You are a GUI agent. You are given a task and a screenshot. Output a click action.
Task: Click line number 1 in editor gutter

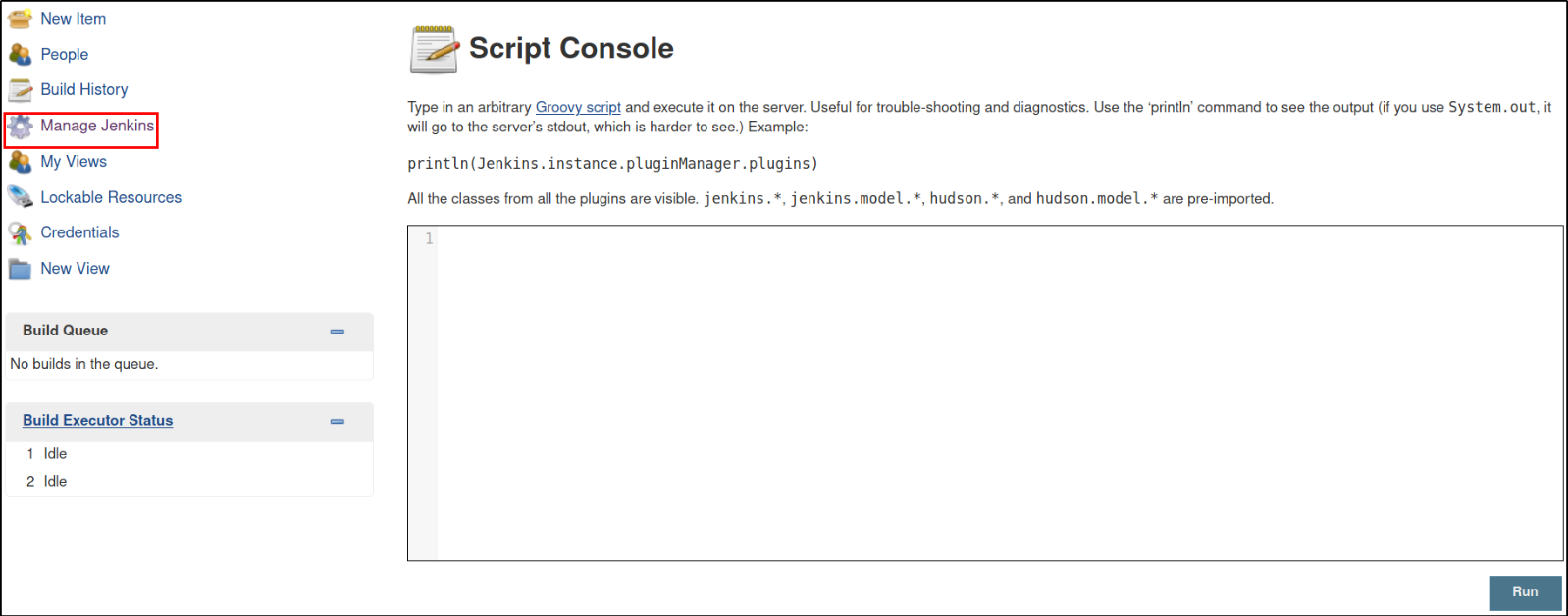[429, 238]
